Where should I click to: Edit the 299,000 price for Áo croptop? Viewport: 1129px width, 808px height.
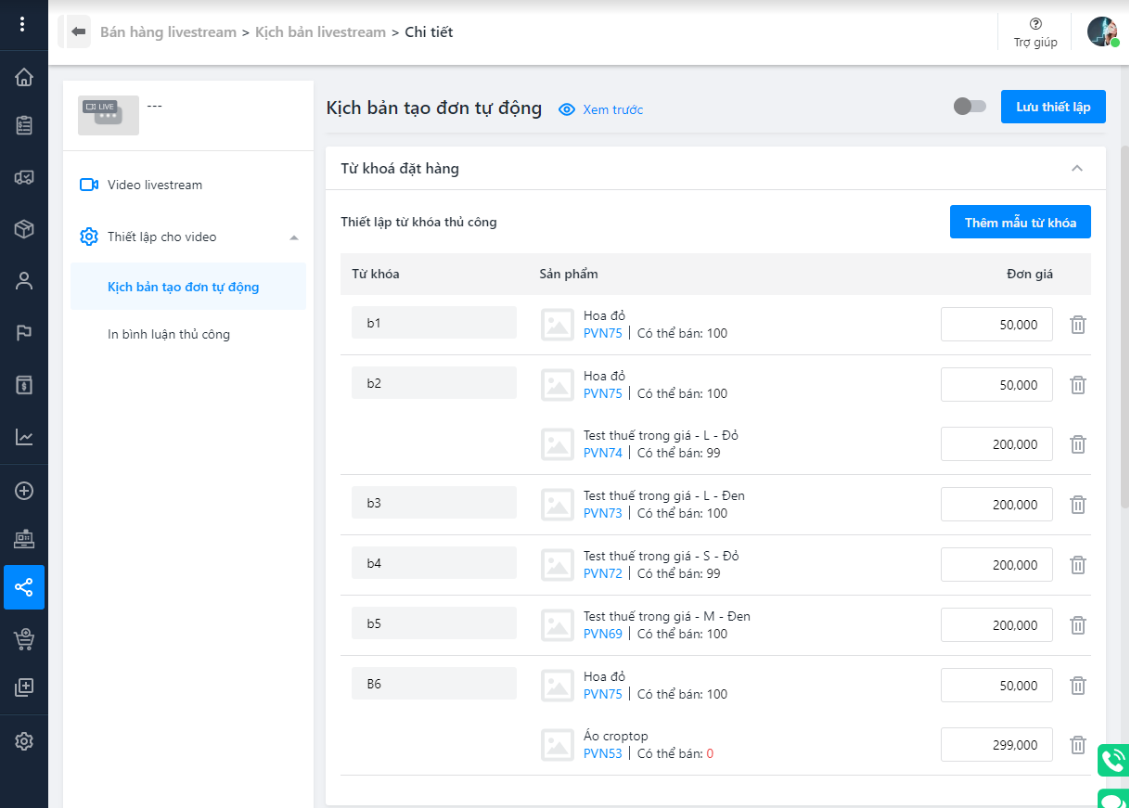click(997, 745)
